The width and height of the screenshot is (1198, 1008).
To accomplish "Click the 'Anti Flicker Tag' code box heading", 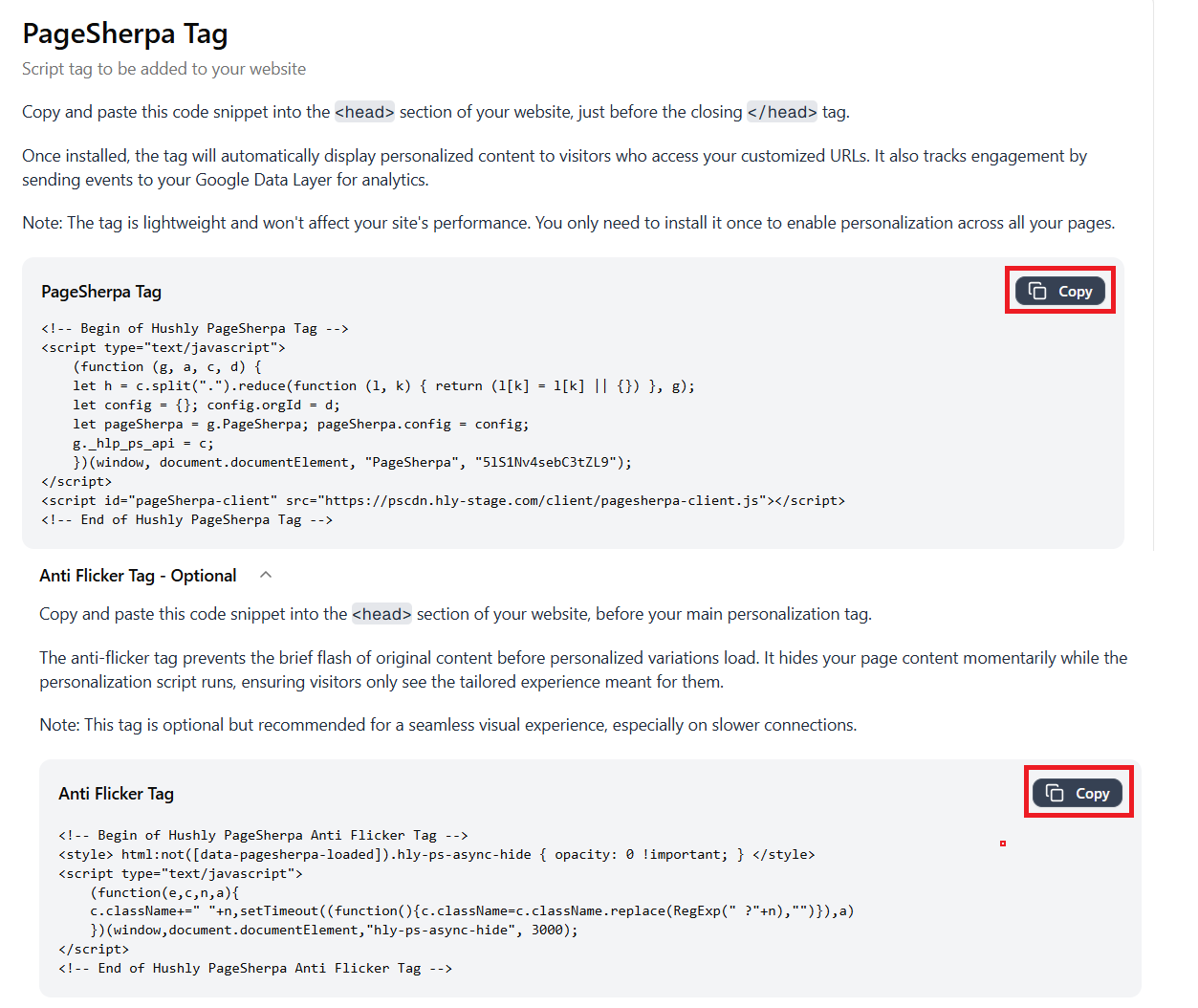I will coord(117,794).
